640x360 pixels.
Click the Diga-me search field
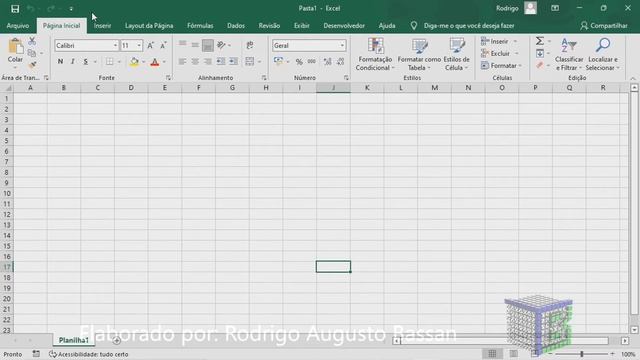[469, 26]
